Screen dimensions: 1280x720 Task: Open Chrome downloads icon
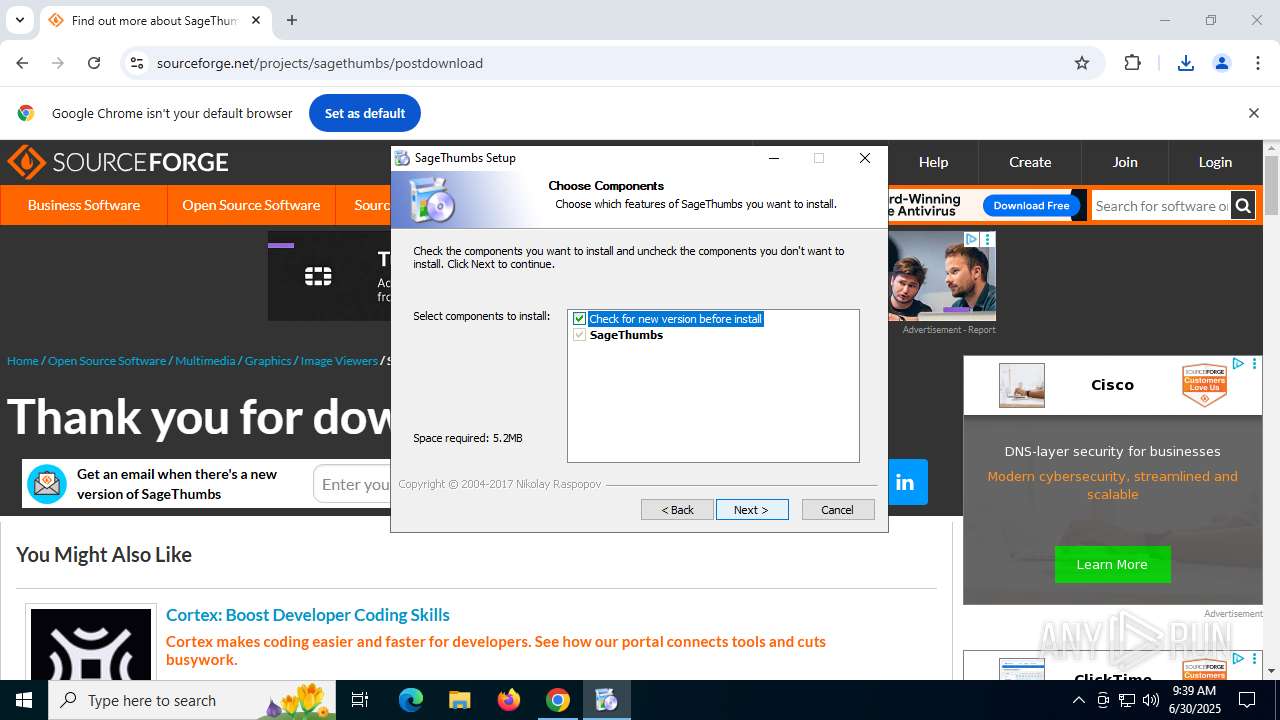click(1186, 63)
